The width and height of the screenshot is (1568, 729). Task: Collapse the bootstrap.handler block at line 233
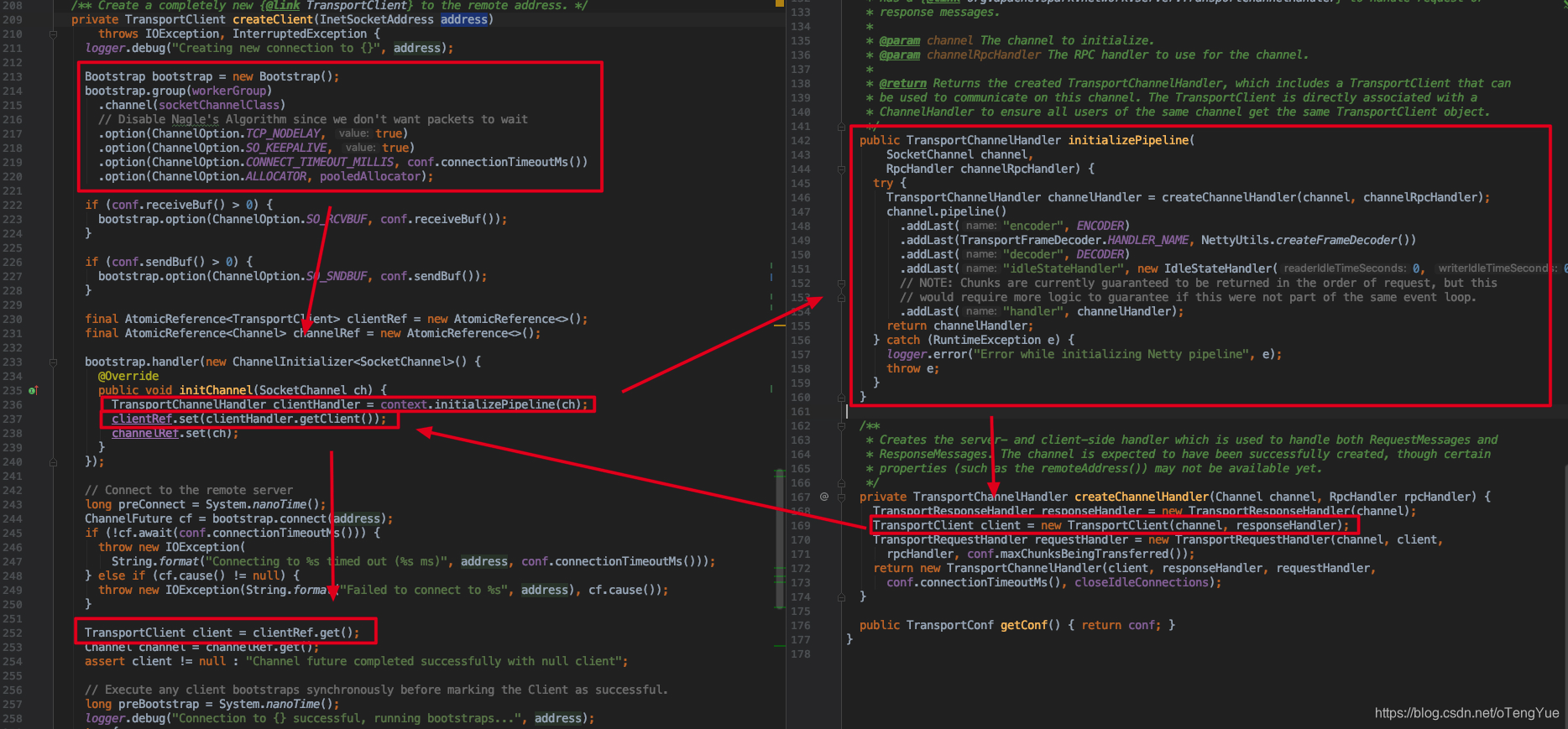(53, 362)
